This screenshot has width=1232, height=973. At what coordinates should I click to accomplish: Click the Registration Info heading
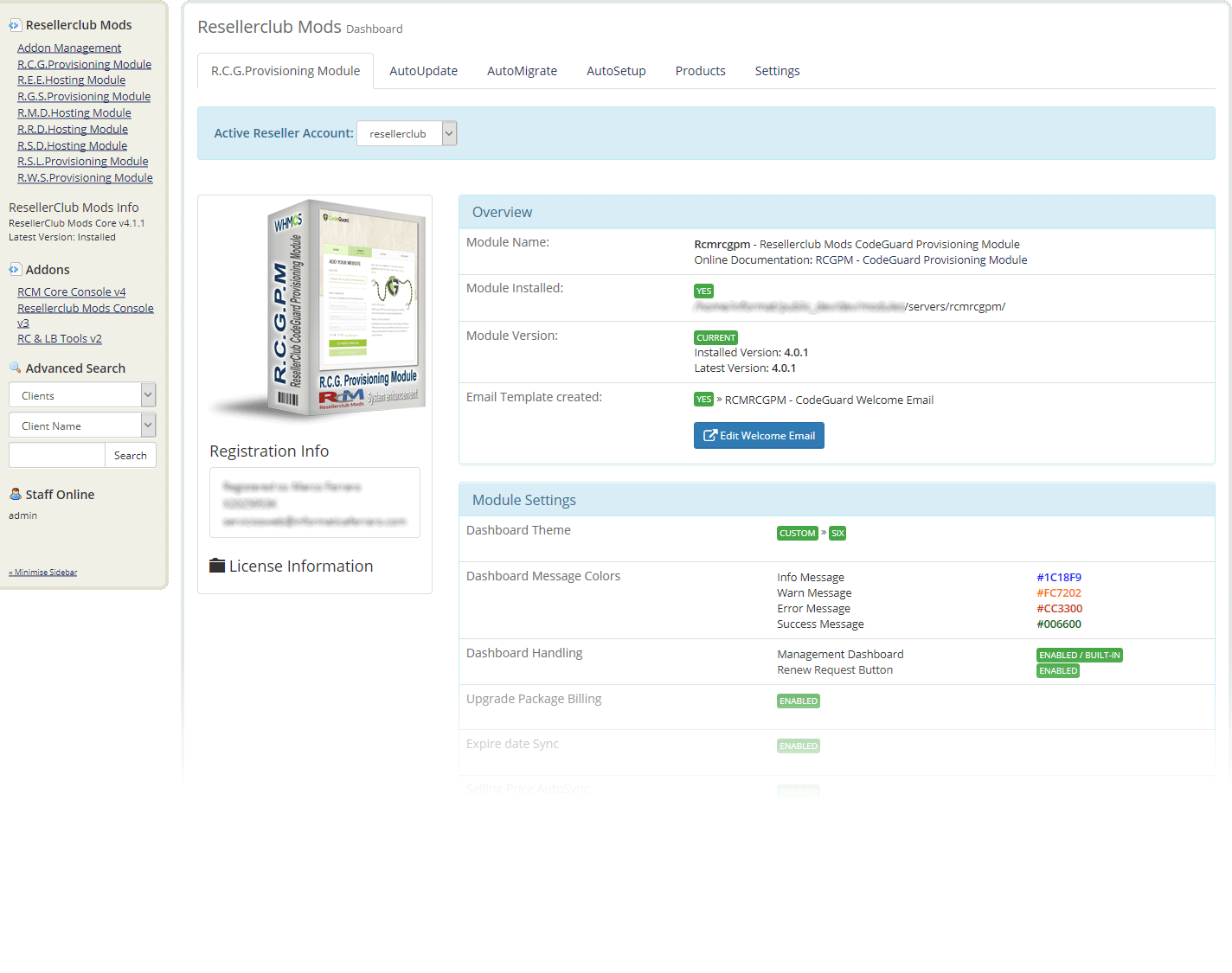(x=269, y=451)
